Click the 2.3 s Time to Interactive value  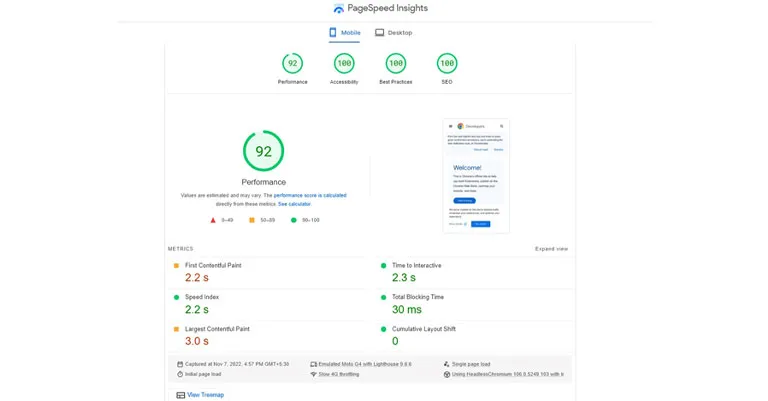(404, 278)
